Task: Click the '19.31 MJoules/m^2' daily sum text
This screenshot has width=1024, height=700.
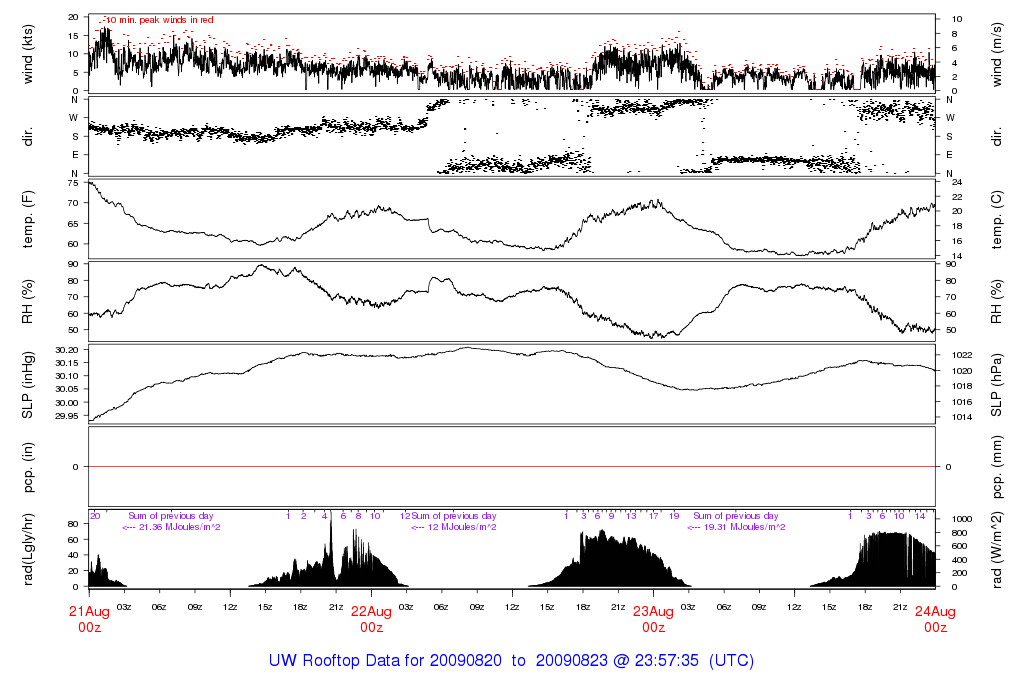Action: point(744,527)
